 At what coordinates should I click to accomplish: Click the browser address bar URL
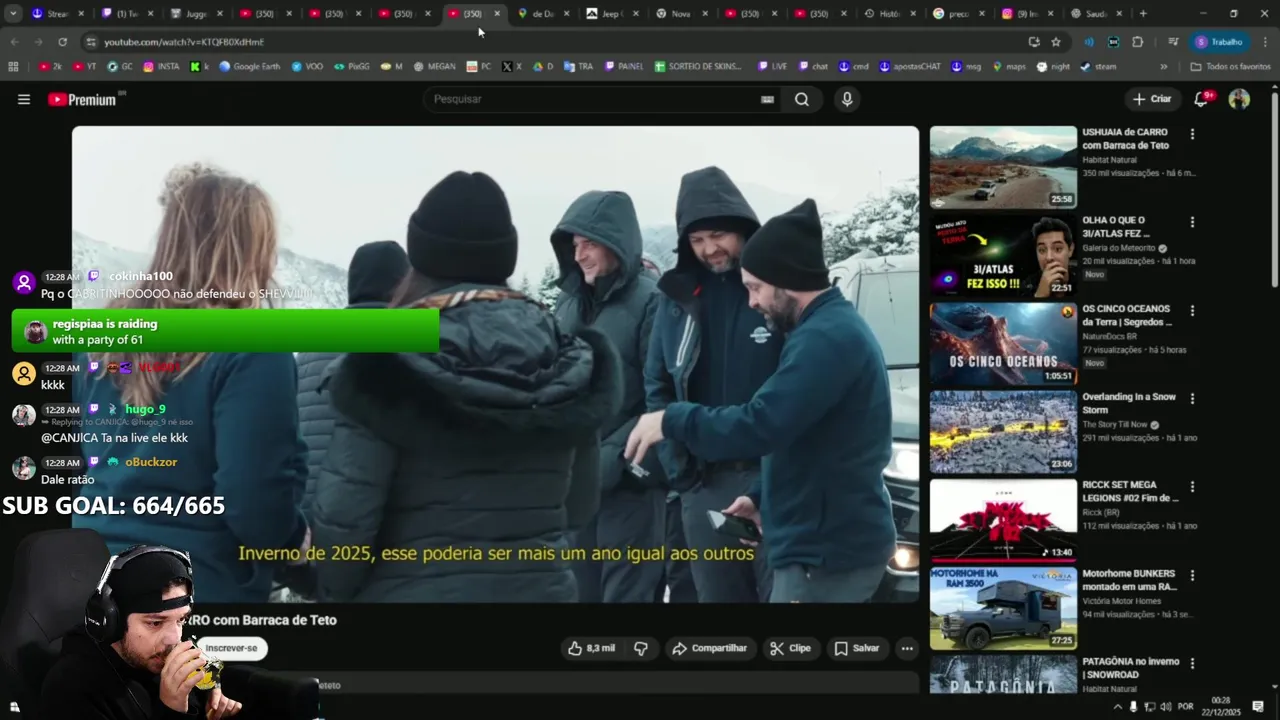point(184,42)
